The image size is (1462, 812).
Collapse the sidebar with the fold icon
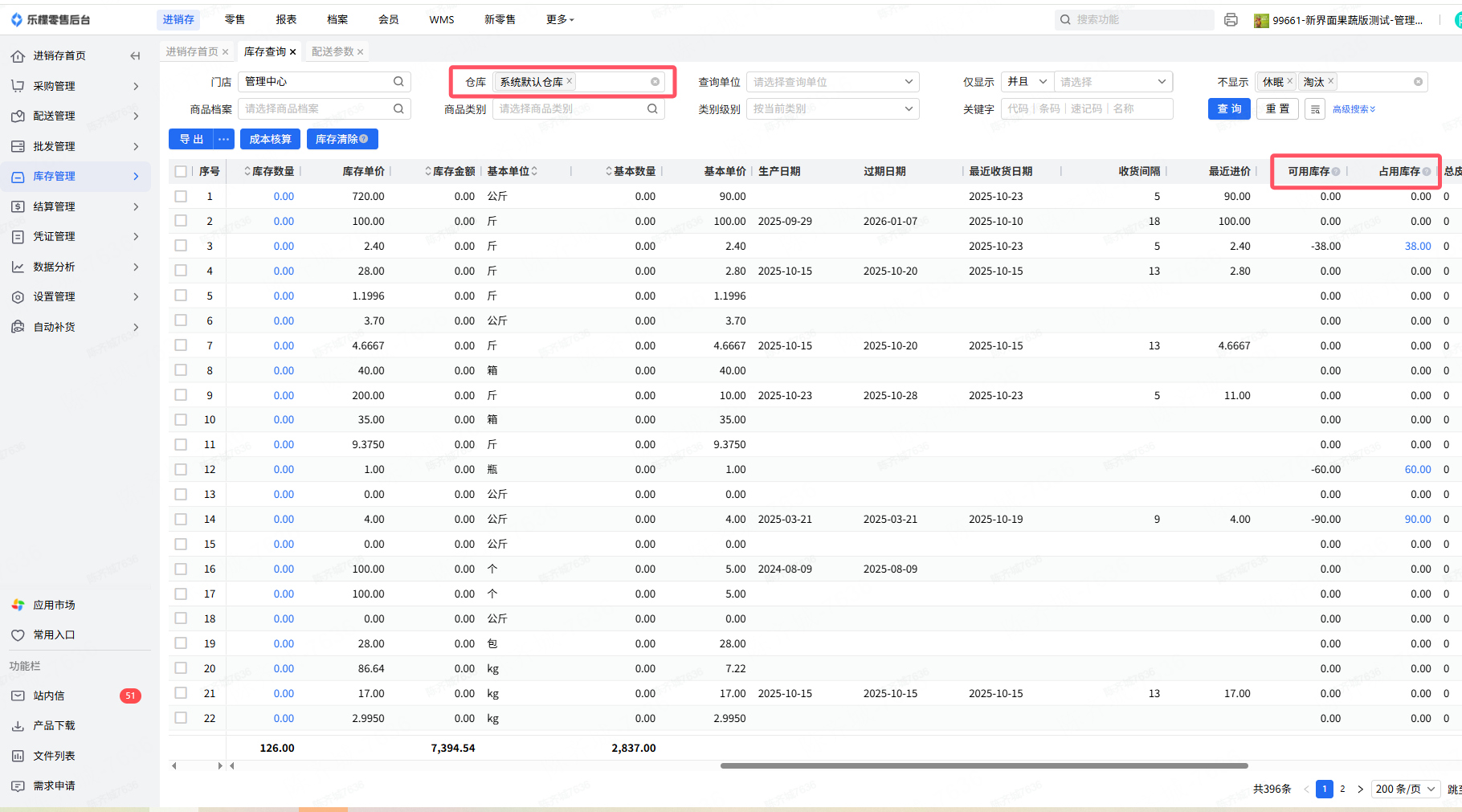135,55
